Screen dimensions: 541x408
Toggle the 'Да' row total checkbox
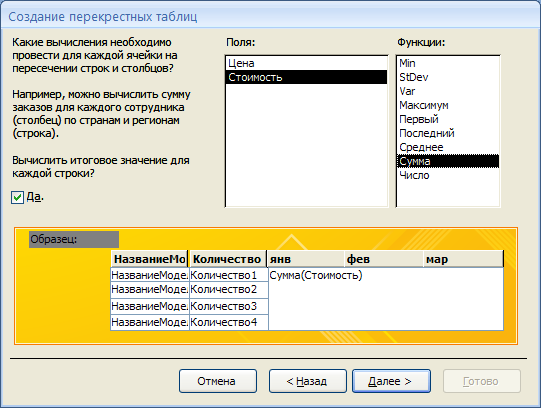(17, 198)
